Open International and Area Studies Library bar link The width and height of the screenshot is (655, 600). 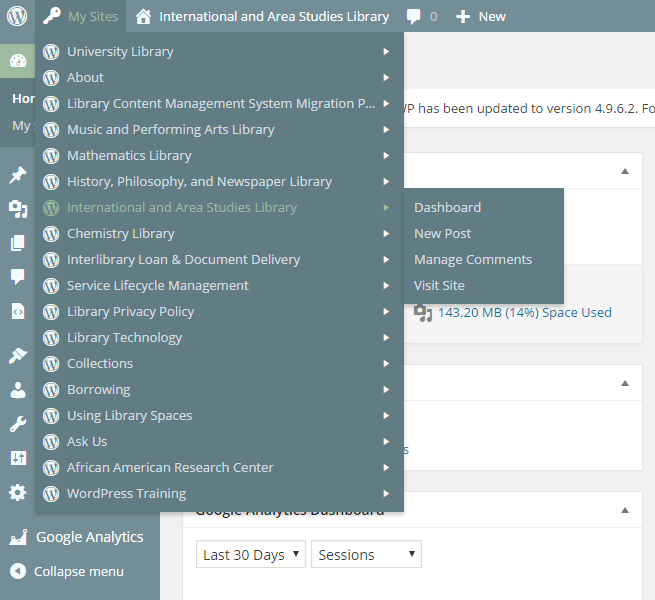tap(274, 17)
